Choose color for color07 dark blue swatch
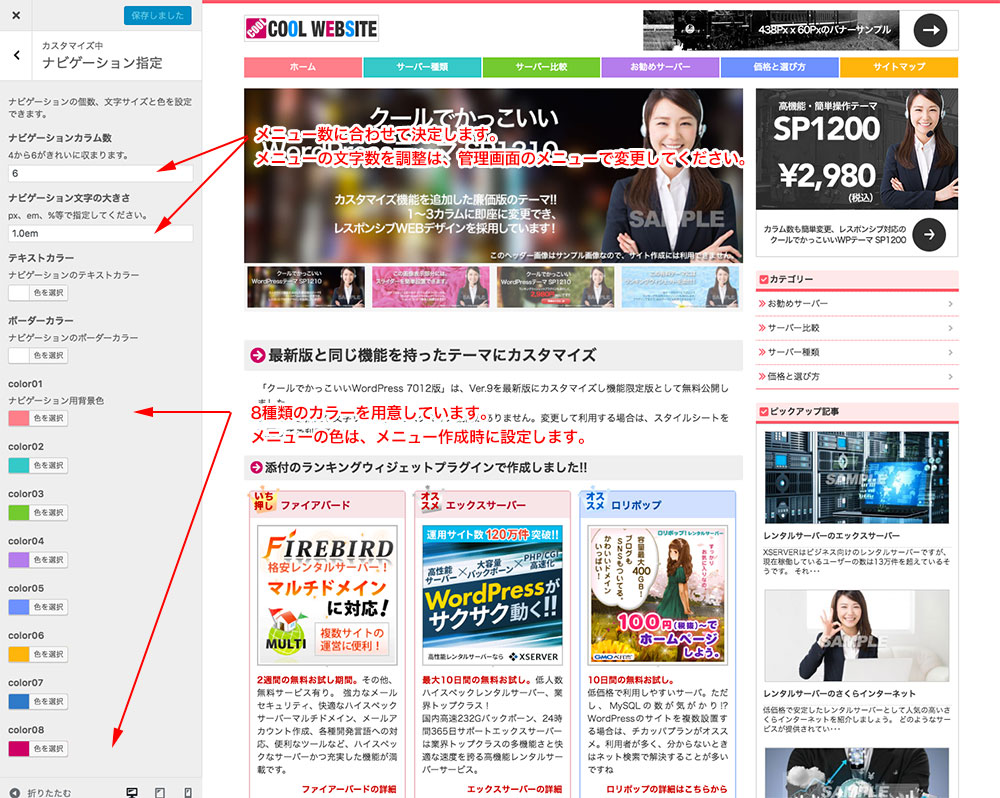This screenshot has width=1000, height=798. coord(38,701)
